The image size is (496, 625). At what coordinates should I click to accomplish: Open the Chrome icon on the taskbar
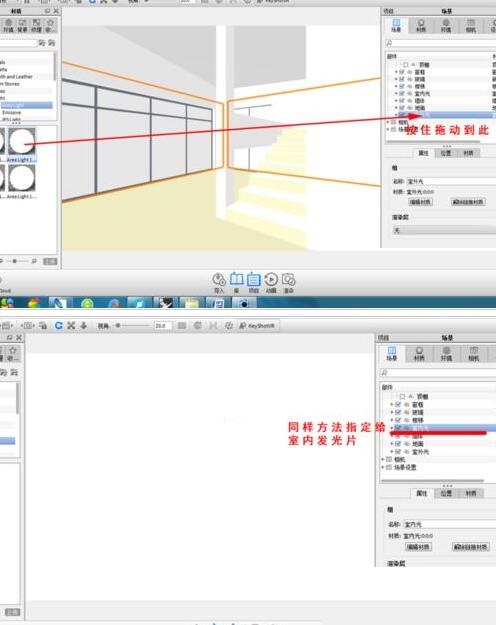[34, 303]
